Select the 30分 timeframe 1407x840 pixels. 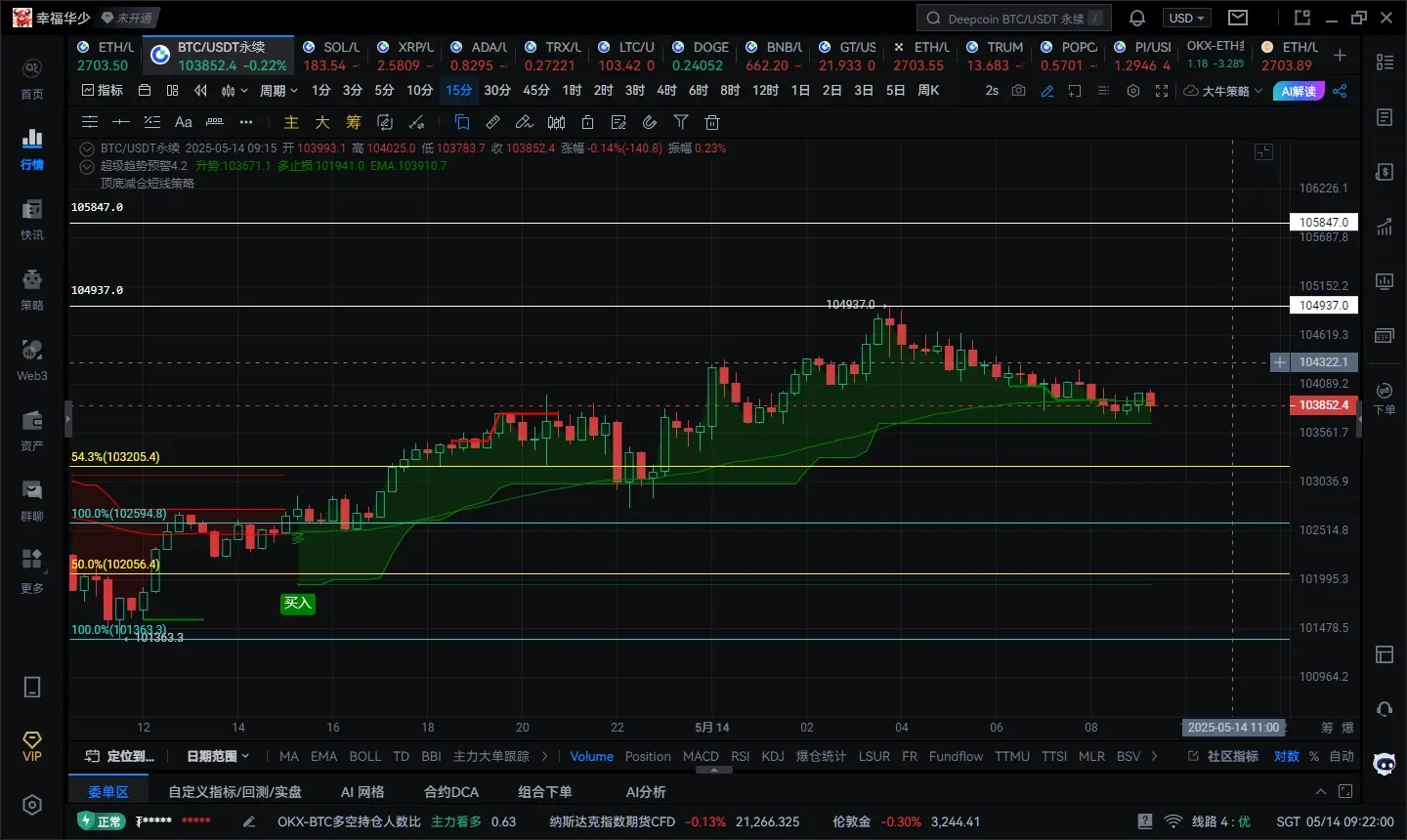[497, 90]
